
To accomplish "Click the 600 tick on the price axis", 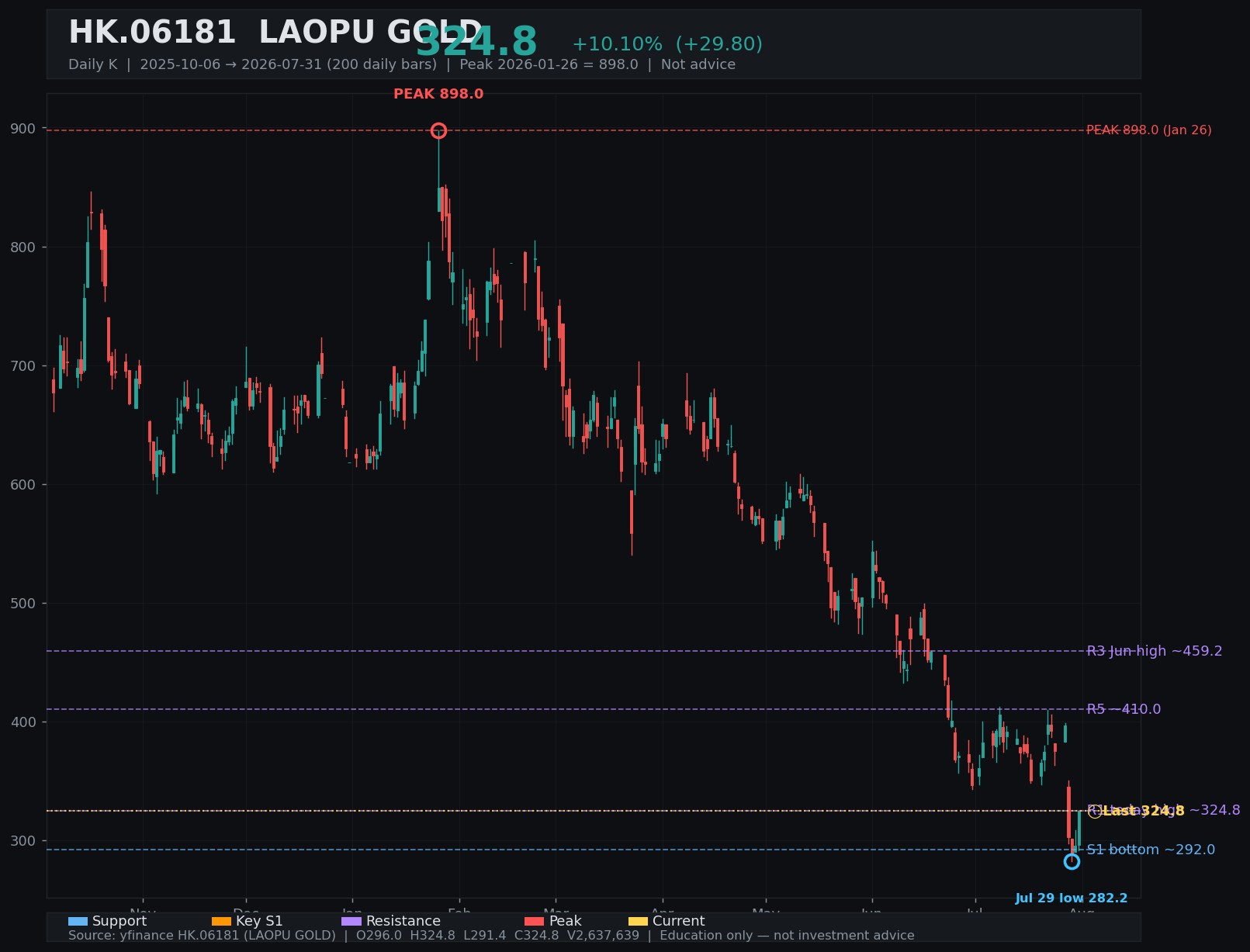I will click(x=25, y=484).
